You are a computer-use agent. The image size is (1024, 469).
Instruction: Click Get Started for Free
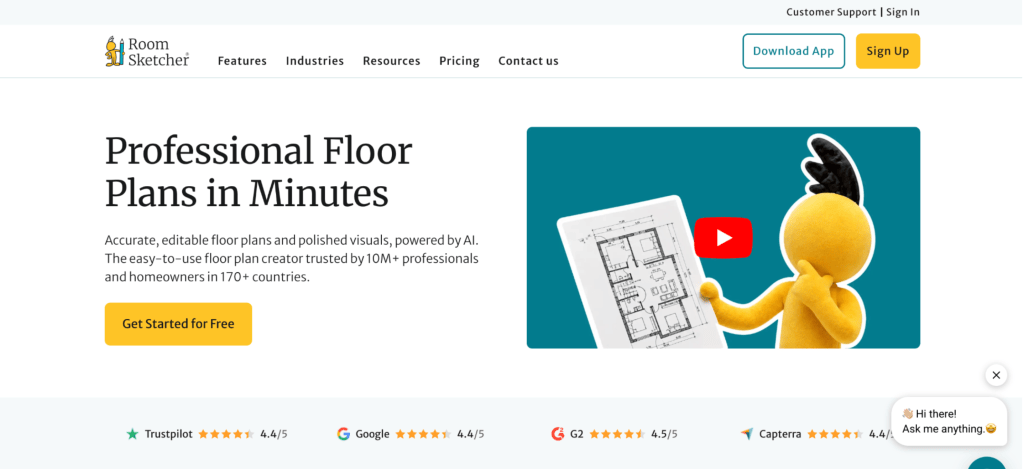pyautogui.click(x=178, y=324)
